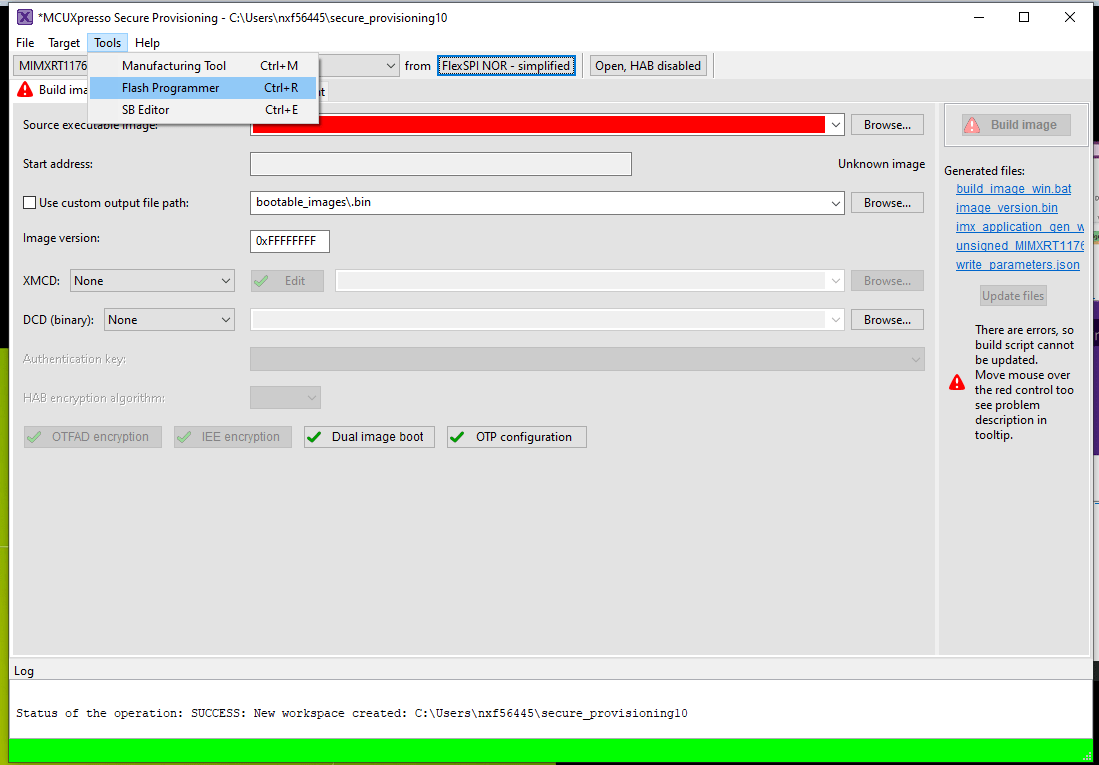Enable Use custom output file path
This screenshot has width=1099, height=765.
point(29,202)
